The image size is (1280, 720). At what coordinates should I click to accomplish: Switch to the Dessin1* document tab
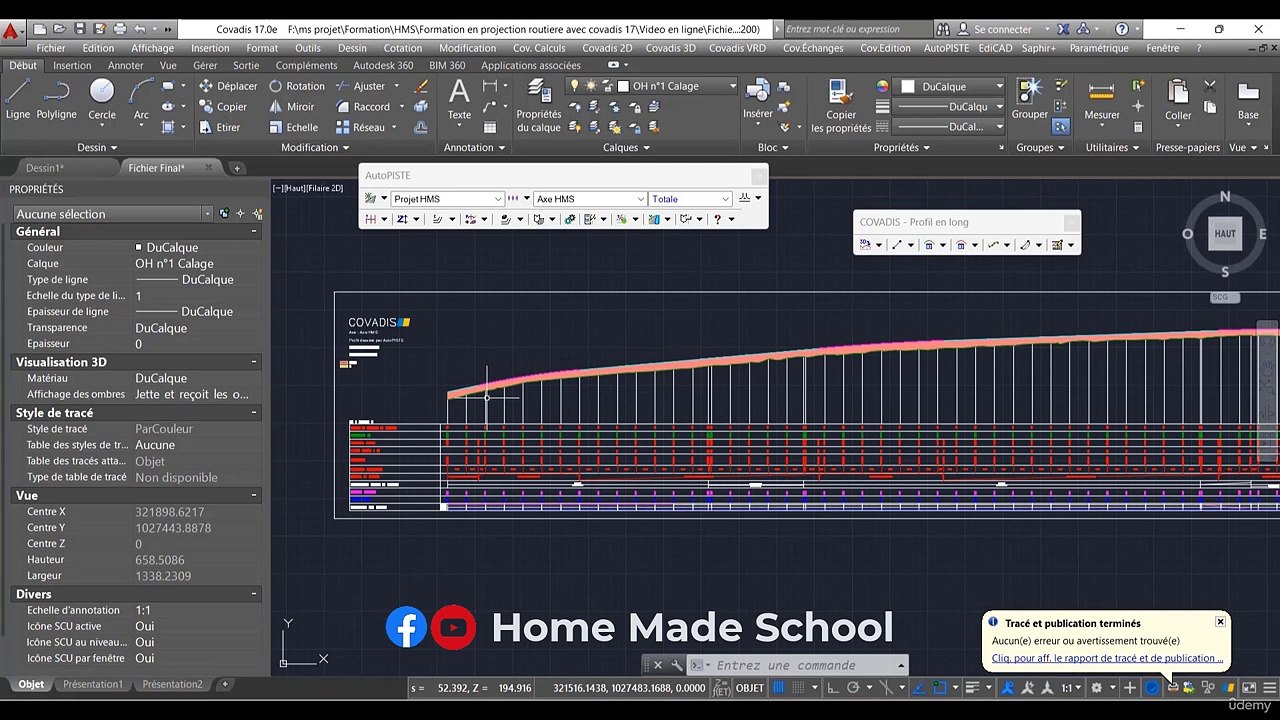click(45, 168)
